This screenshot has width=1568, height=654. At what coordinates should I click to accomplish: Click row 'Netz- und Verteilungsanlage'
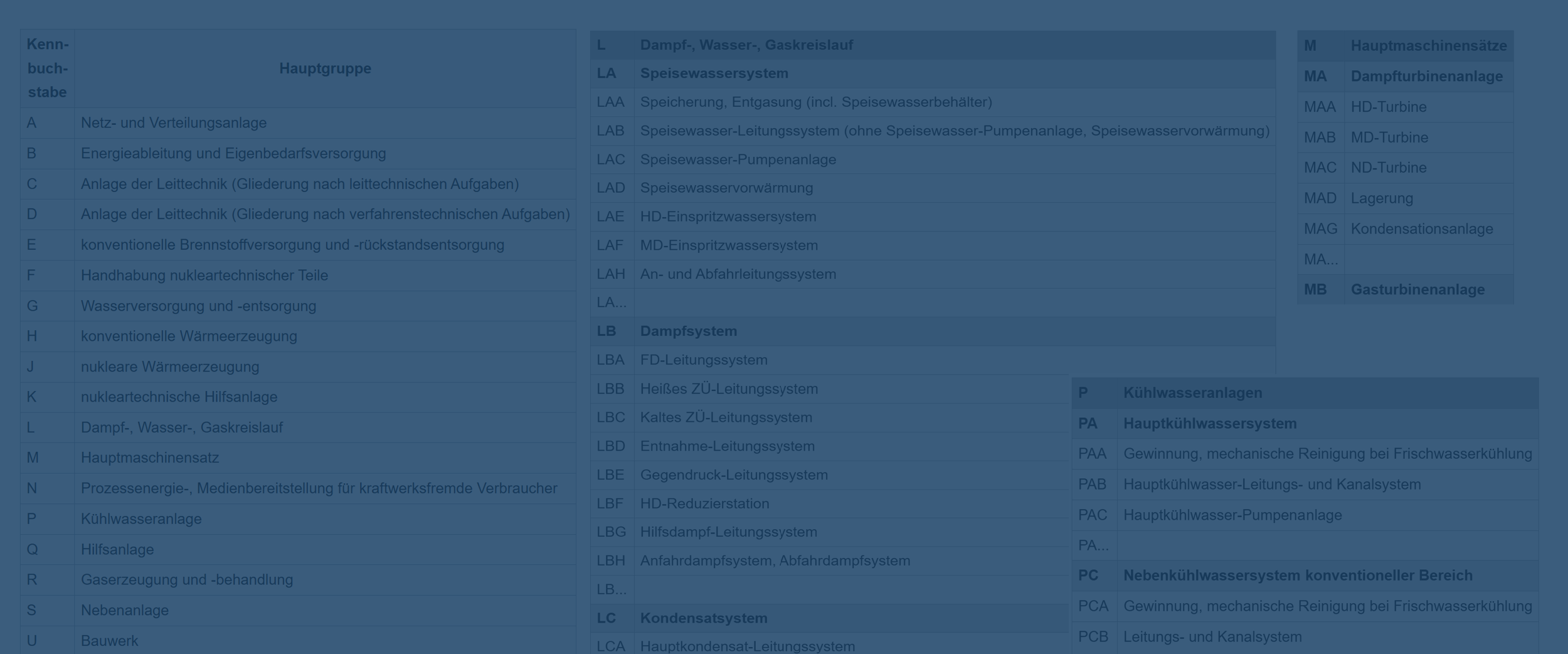point(174,123)
